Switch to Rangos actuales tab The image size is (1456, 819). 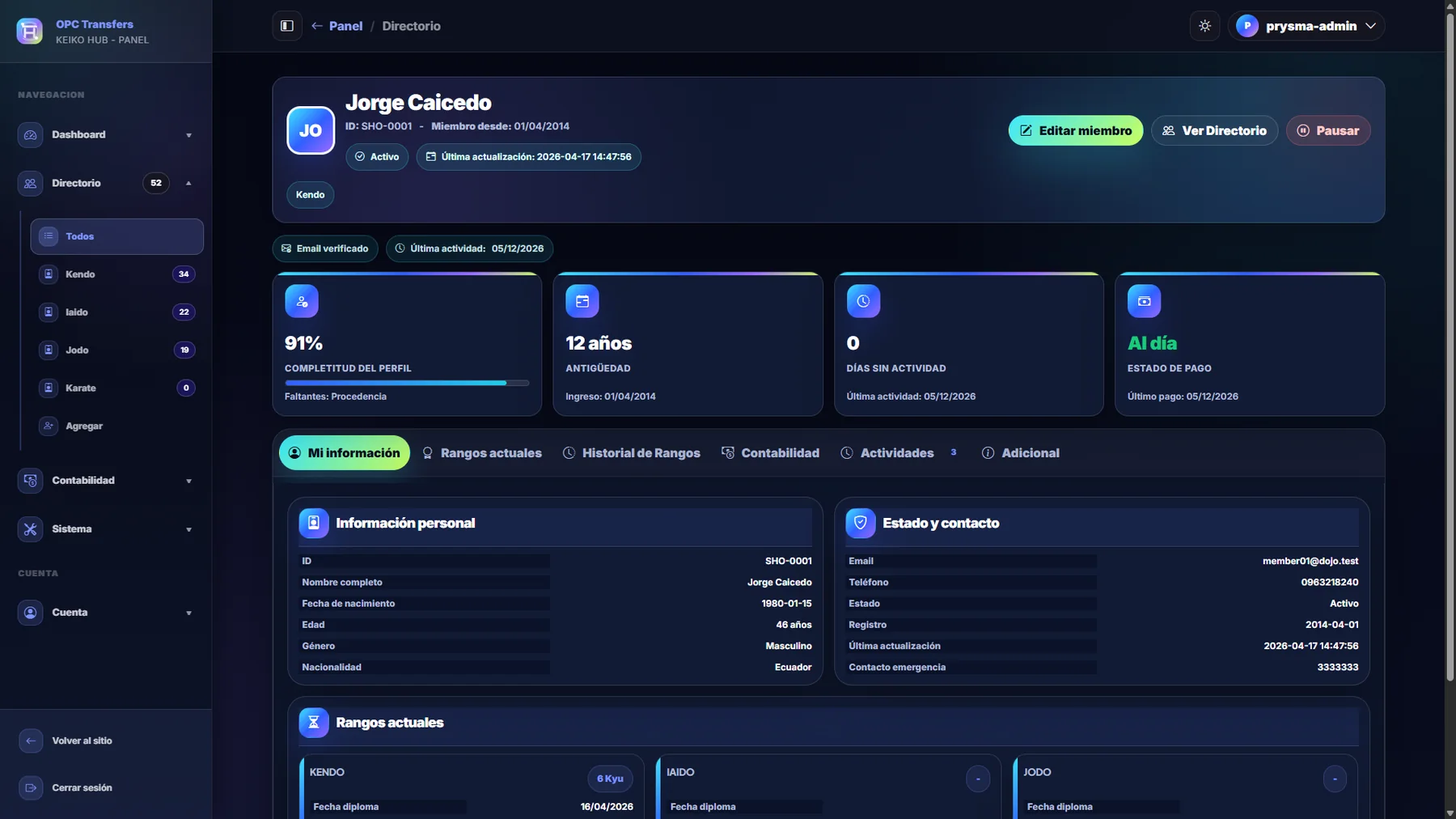click(482, 453)
